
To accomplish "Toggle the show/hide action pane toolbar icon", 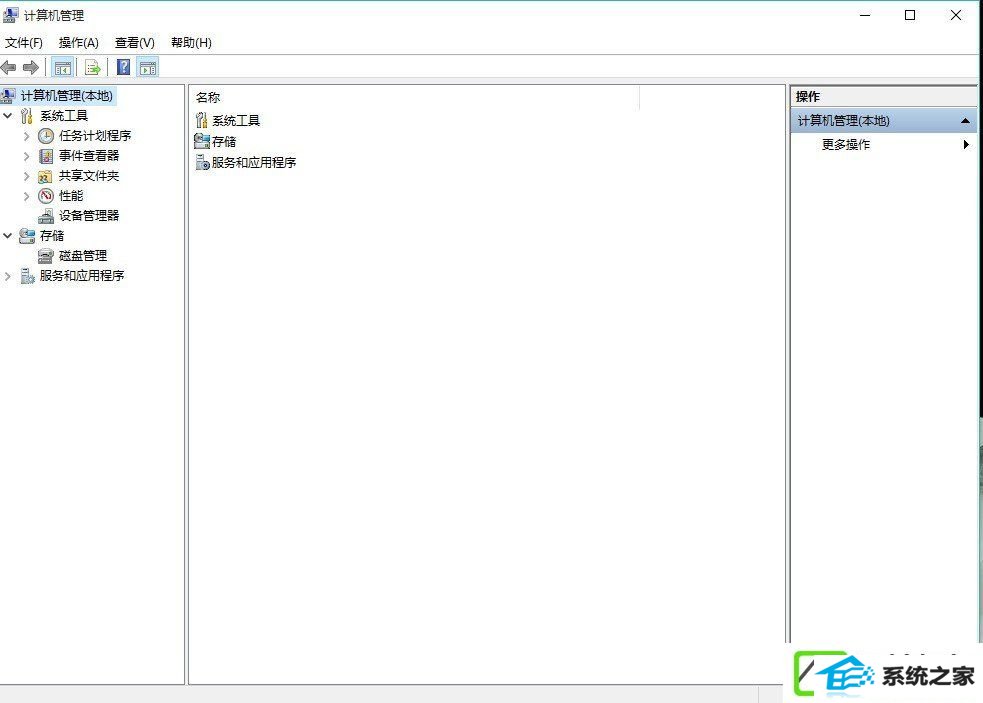I will [148, 68].
